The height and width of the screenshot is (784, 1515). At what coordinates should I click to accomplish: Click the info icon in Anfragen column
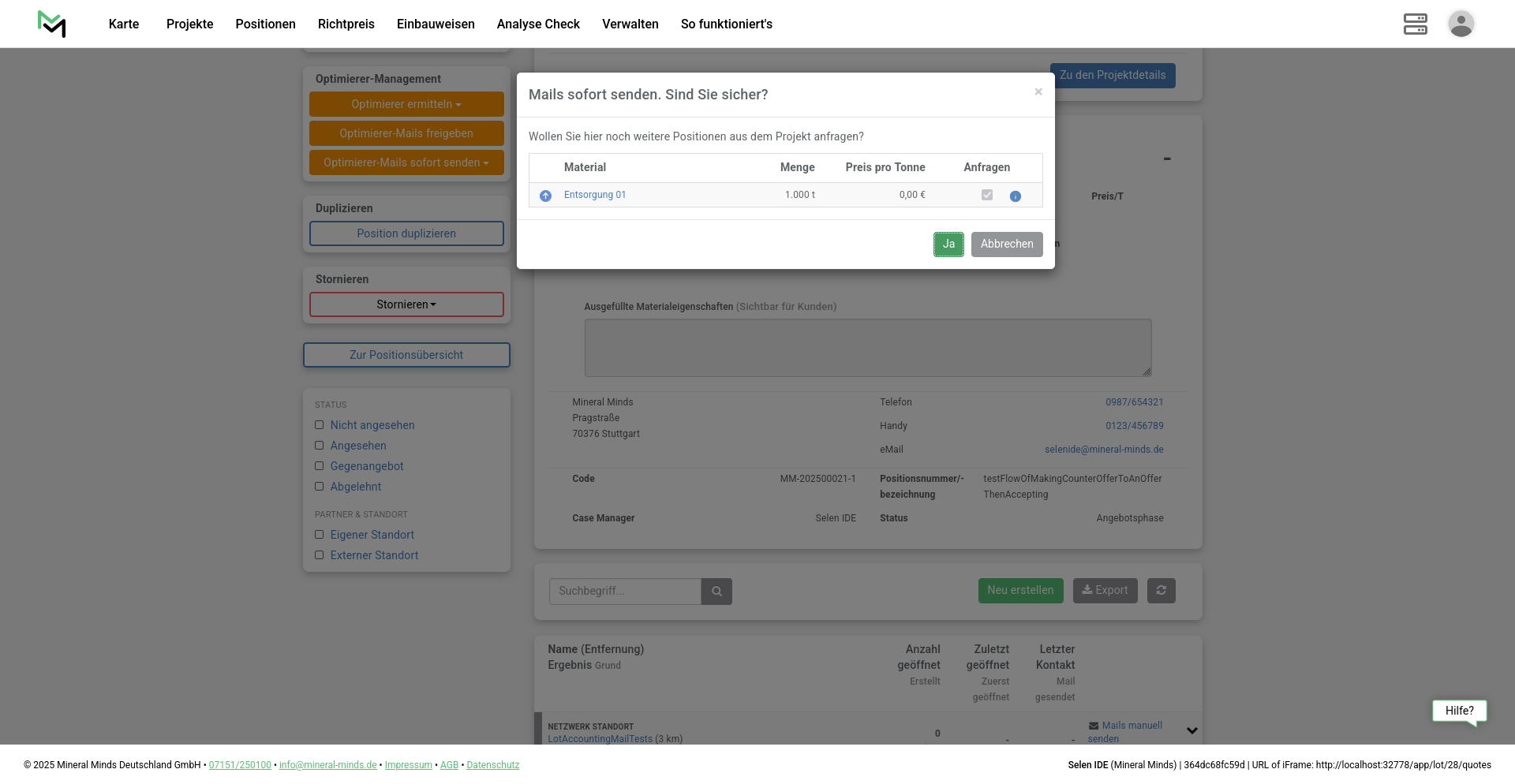point(1015,196)
